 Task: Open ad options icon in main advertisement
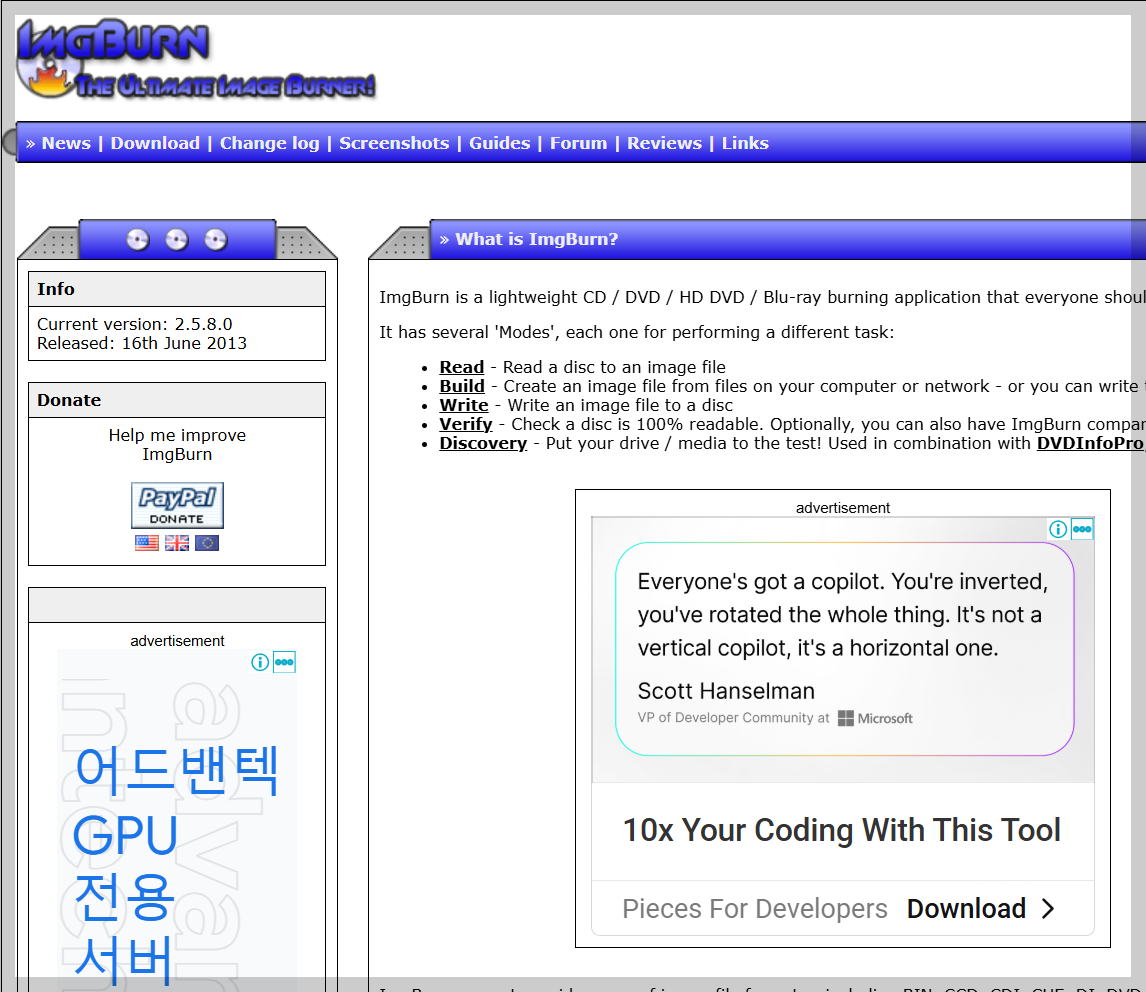point(1082,529)
